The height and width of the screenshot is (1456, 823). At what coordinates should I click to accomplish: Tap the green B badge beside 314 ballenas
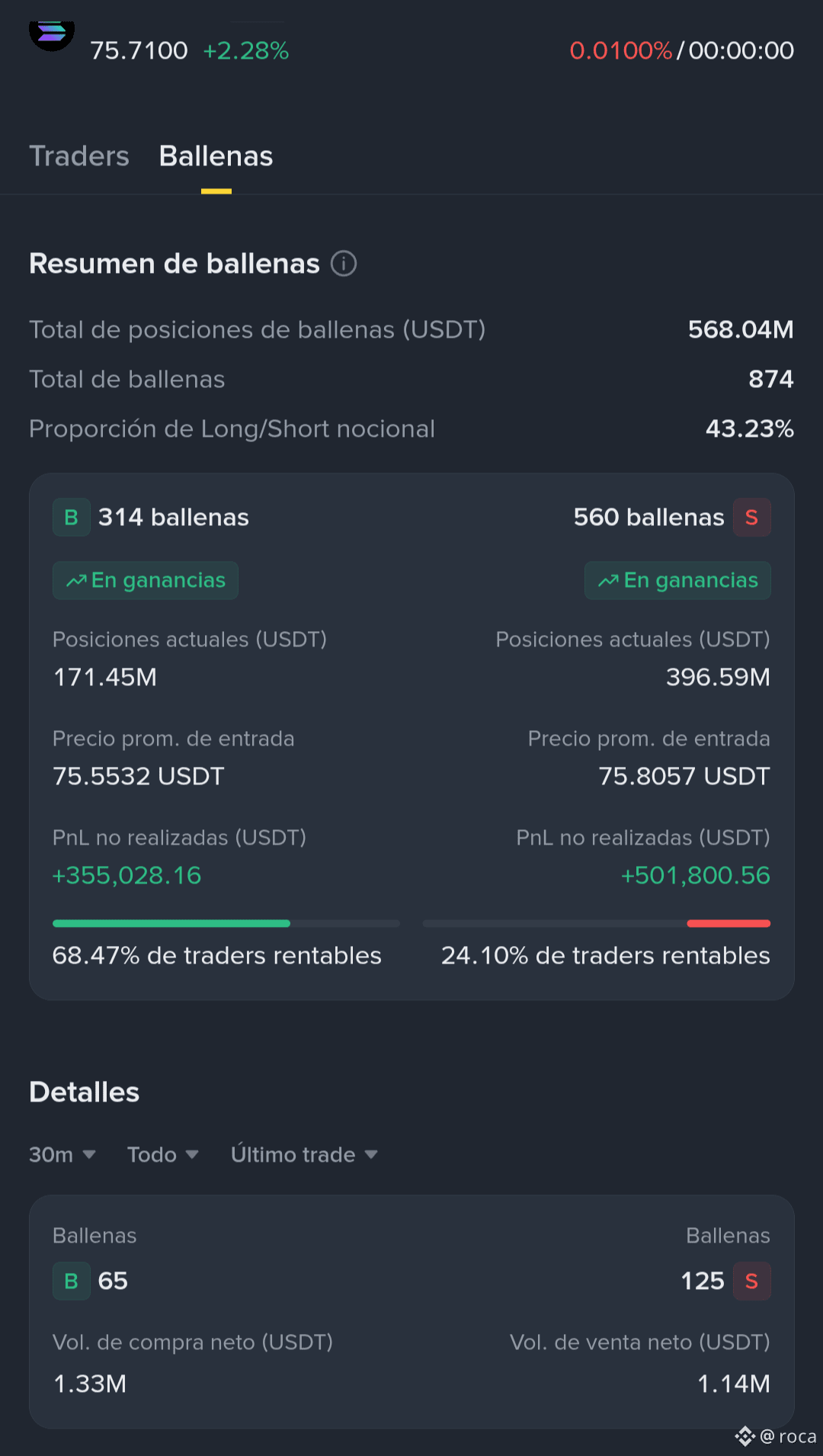(72, 518)
